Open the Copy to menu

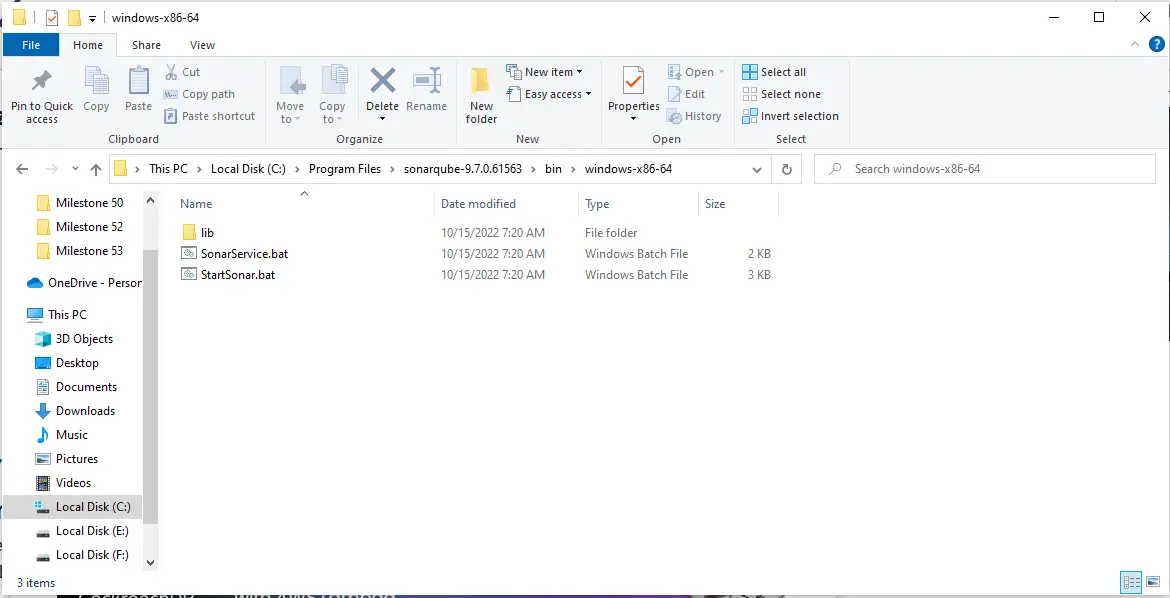tap(332, 96)
